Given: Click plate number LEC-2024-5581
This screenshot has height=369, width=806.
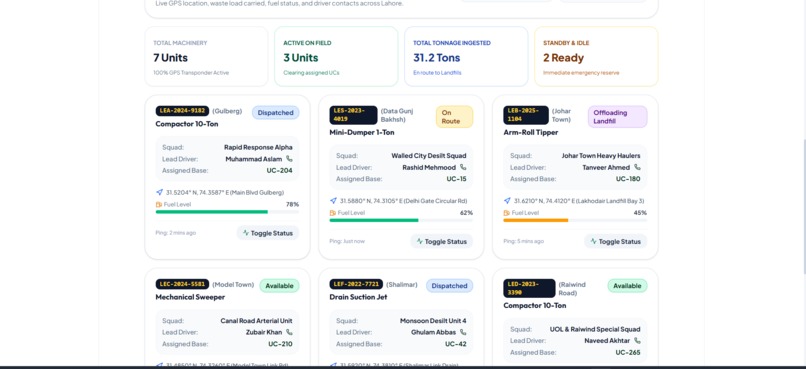Looking at the screenshot, I should click(x=182, y=284).
